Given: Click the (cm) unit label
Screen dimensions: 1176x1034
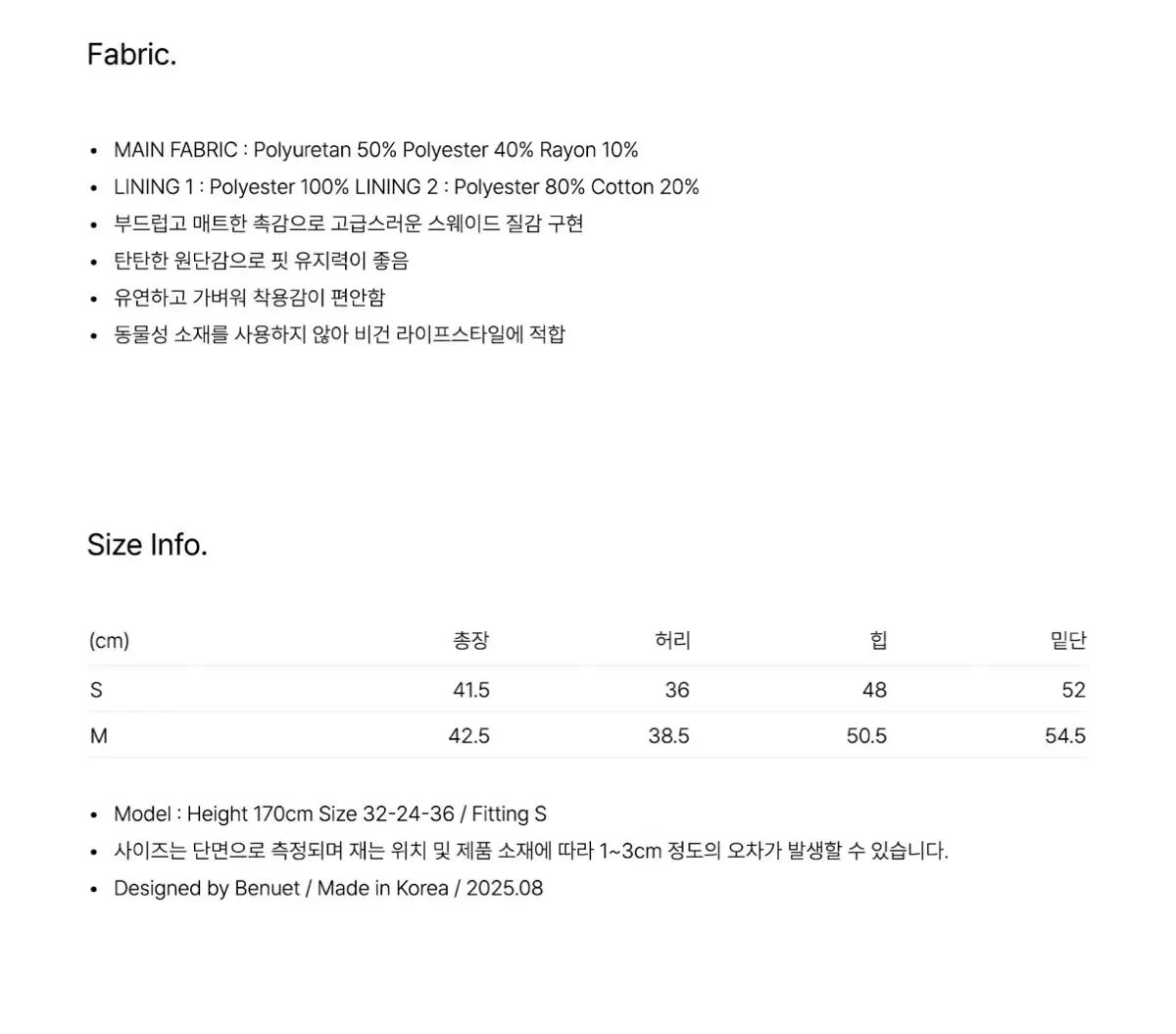Looking at the screenshot, I should [109, 641].
